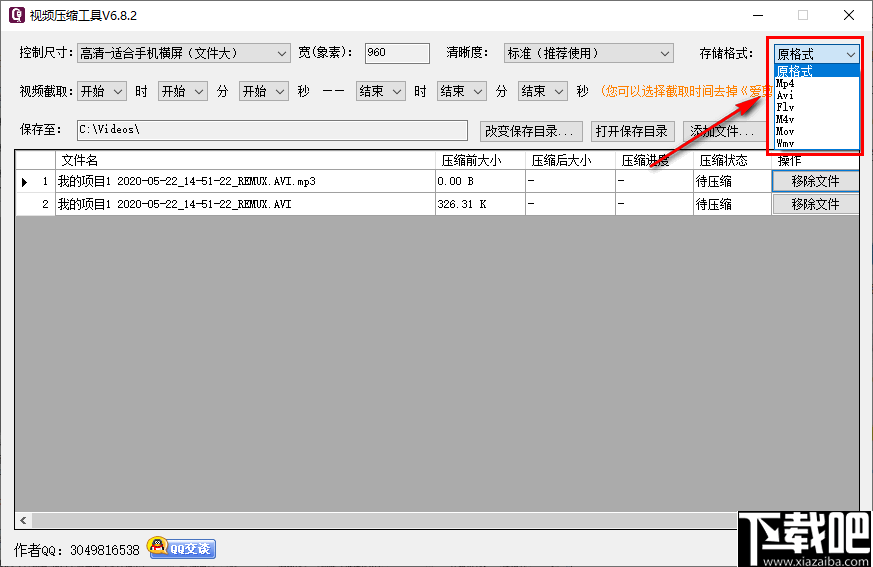Viewport: 873px width, 567px height.
Task: Choose Mp4 in the format list
Action: [816, 83]
